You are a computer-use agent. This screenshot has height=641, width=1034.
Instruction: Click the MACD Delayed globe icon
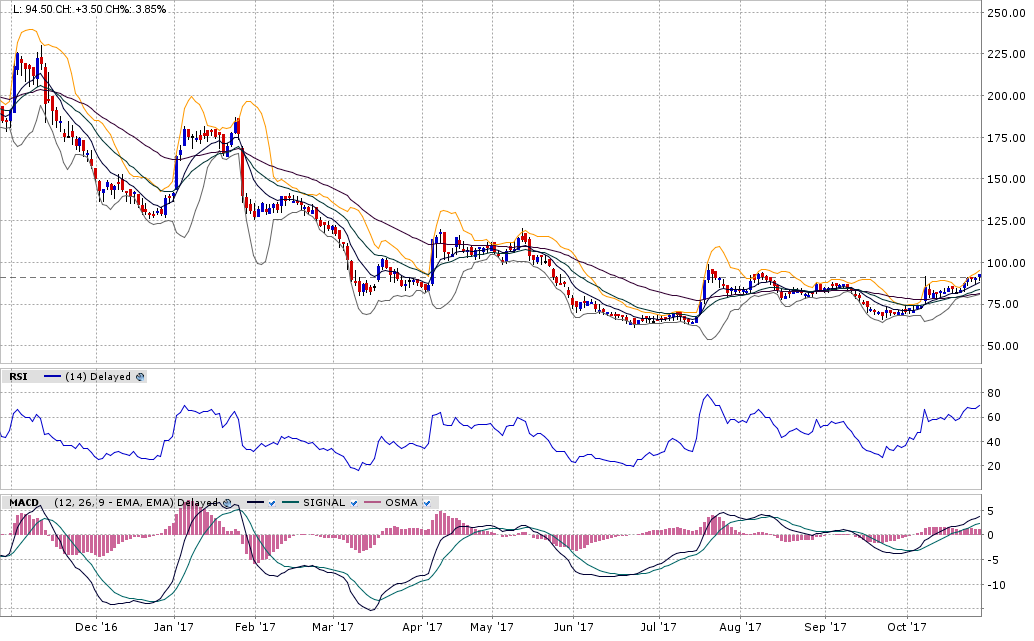coord(227,502)
